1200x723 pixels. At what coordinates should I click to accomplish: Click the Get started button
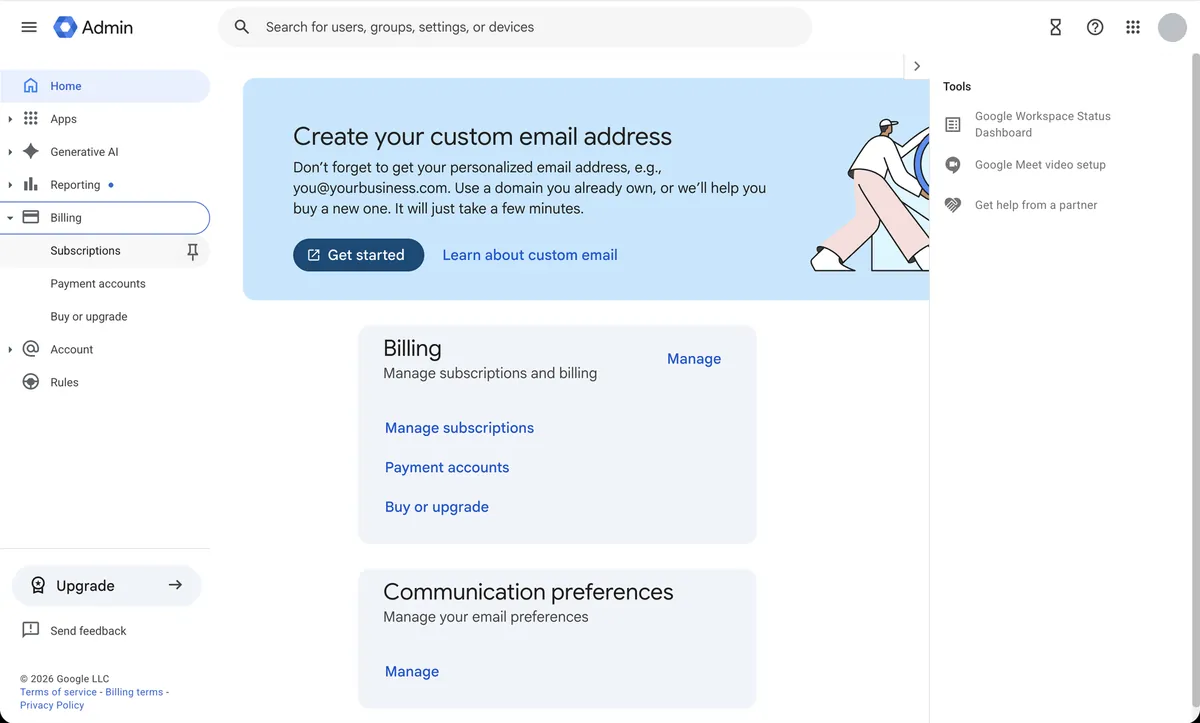pyautogui.click(x=358, y=255)
